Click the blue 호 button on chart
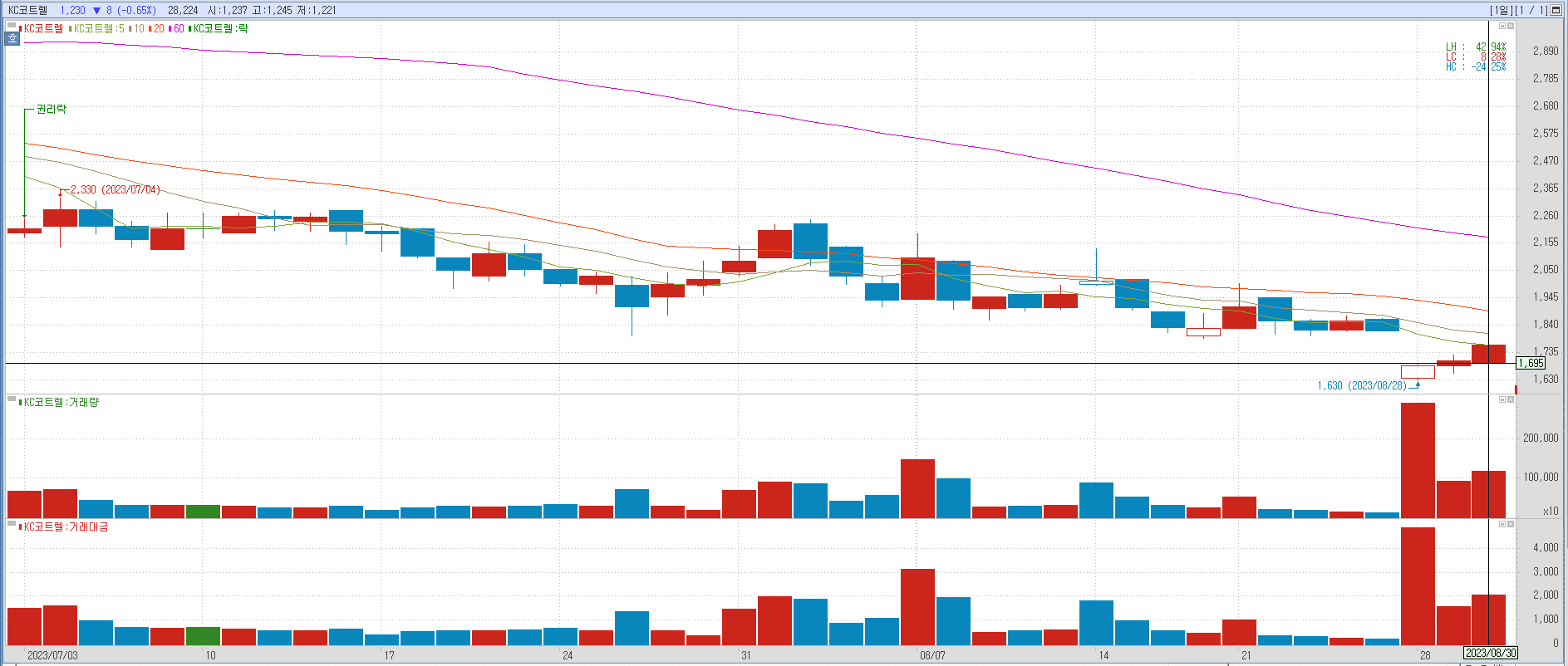The width and height of the screenshot is (1568, 666). (12, 38)
